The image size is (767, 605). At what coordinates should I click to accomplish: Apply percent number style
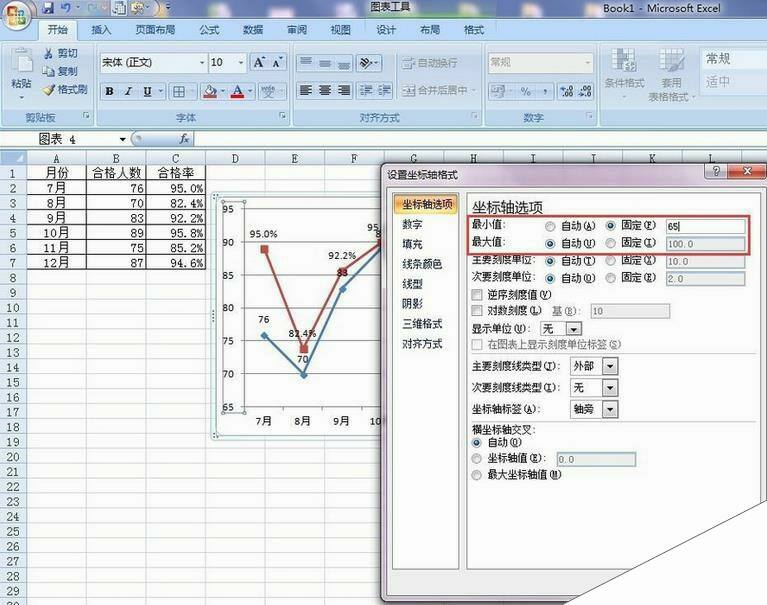coord(525,91)
